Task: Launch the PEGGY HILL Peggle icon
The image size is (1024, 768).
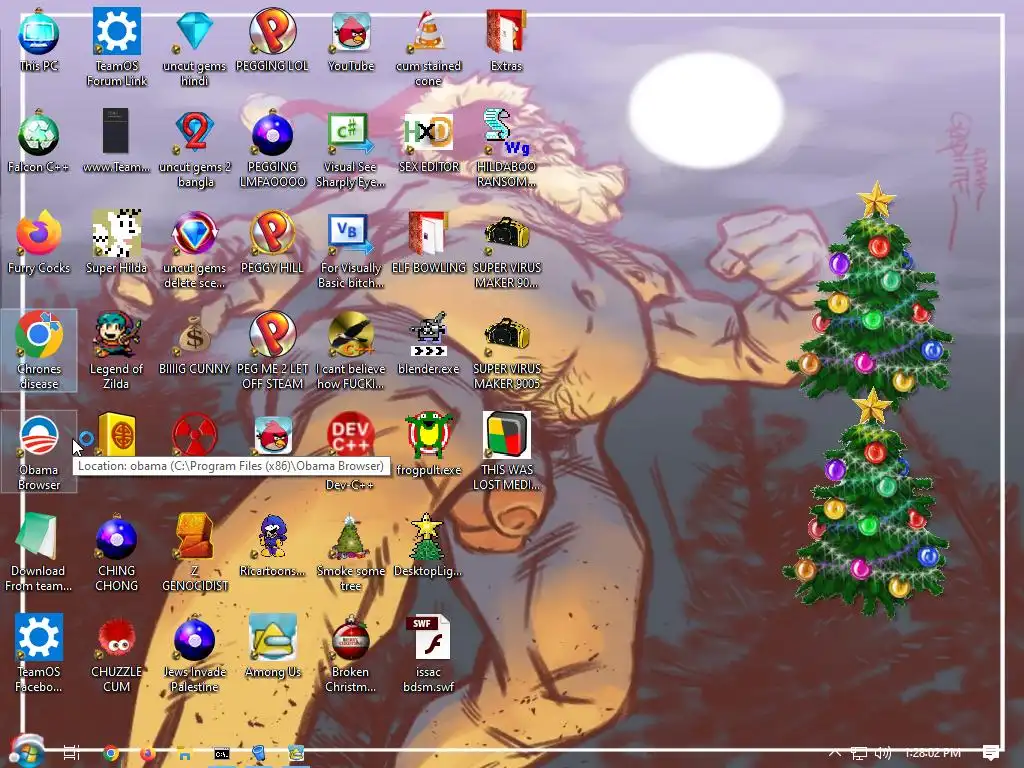Action: (x=272, y=242)
